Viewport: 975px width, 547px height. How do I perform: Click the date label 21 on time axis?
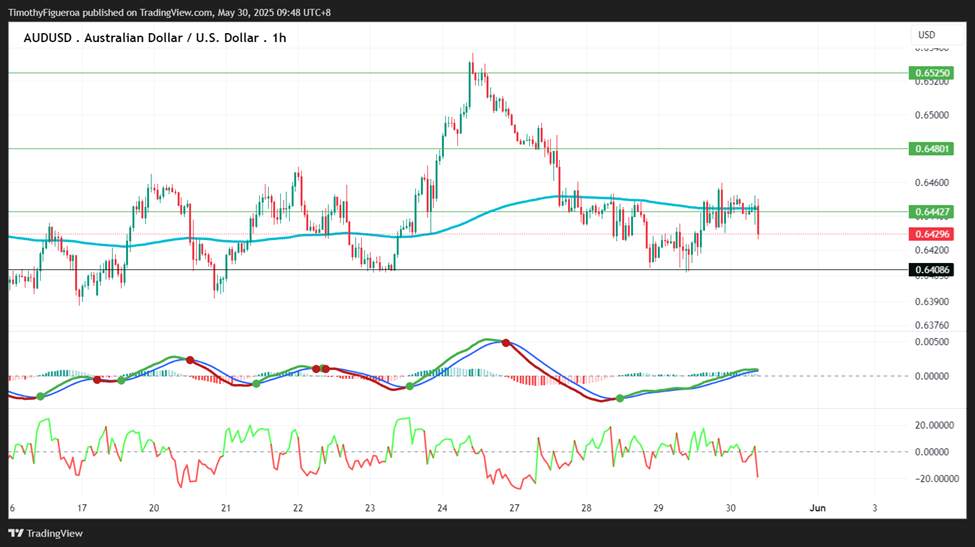[226, 508]
